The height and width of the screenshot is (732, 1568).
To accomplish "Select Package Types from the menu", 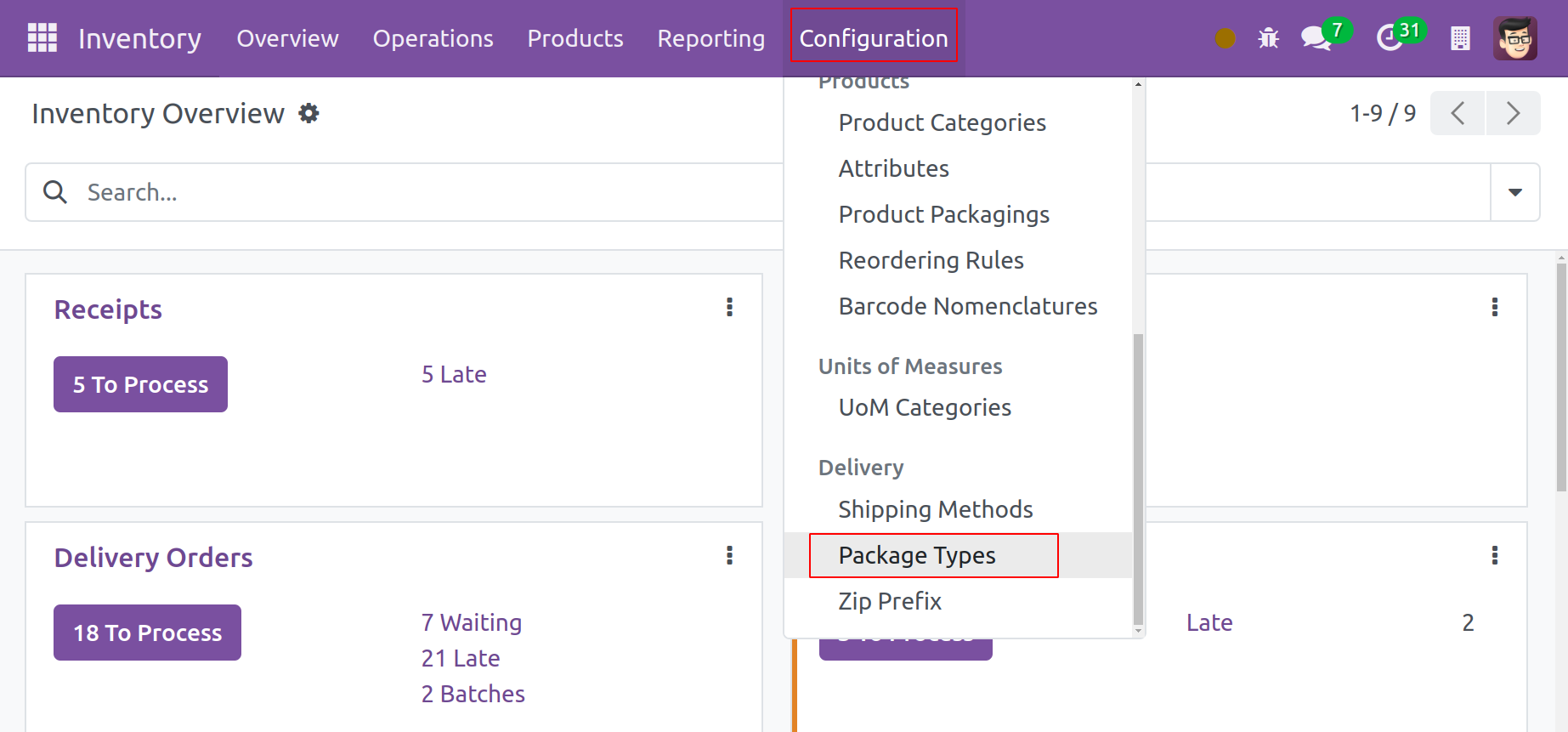I will point(916,555).
